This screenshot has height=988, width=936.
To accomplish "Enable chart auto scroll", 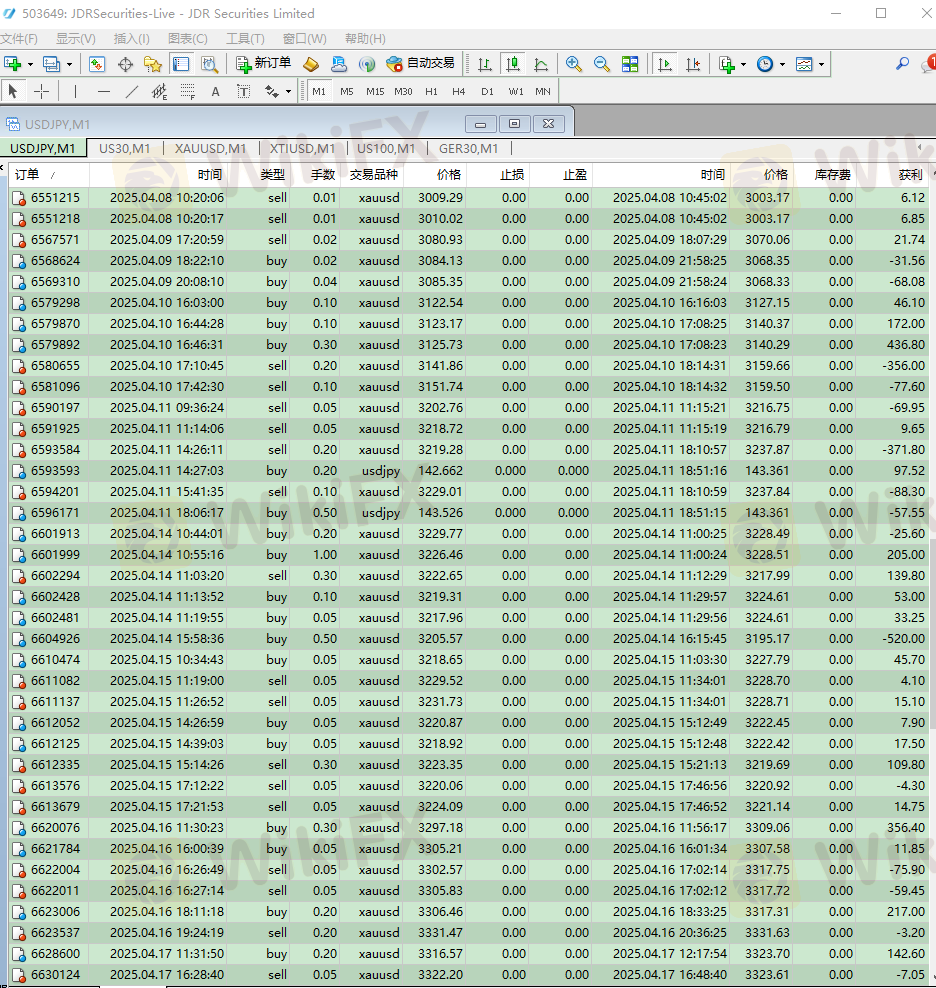I will [665, 64].
